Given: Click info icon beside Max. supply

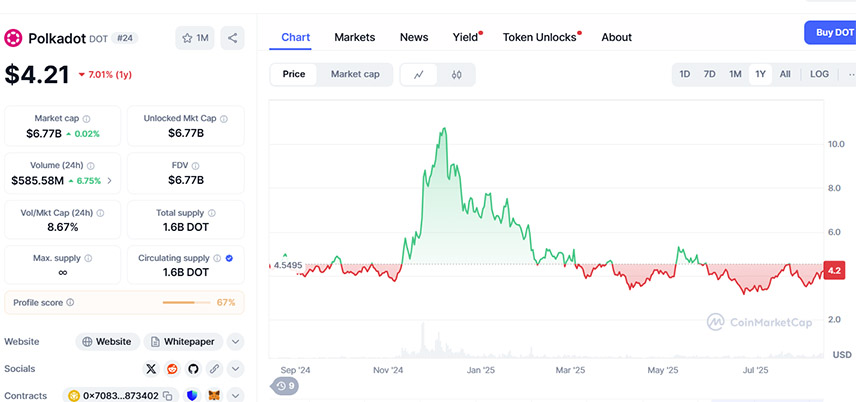Looking at the screenshot, I should click(x=88, y=258).
